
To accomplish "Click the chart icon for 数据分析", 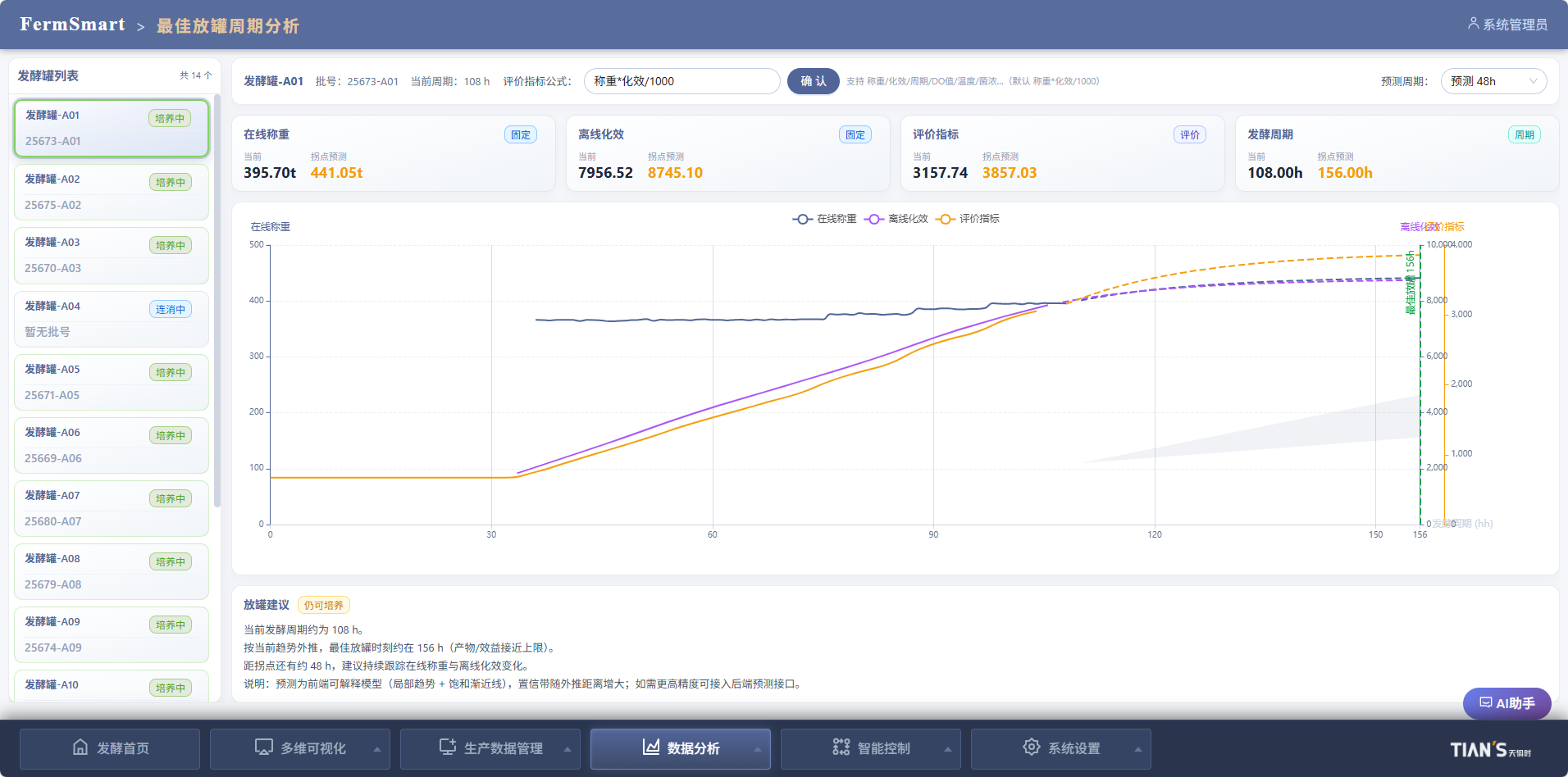I will [x=651, y=747].
